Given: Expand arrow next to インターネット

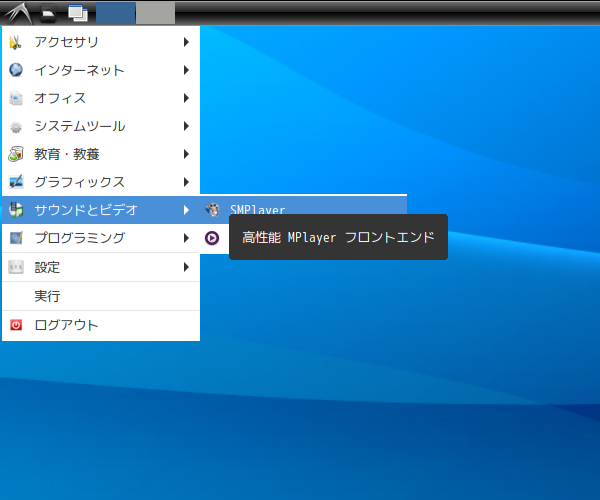Looking at the screenshot, I should pos(186,70).
